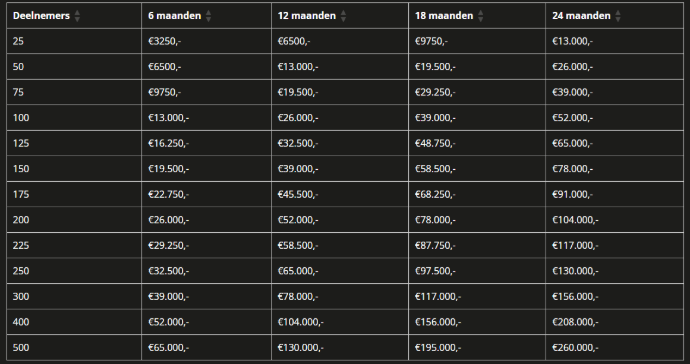This screenshot has height=364, width=690.
Task: Click the €87.750,- price cell
Action: [x=477, y=246]
